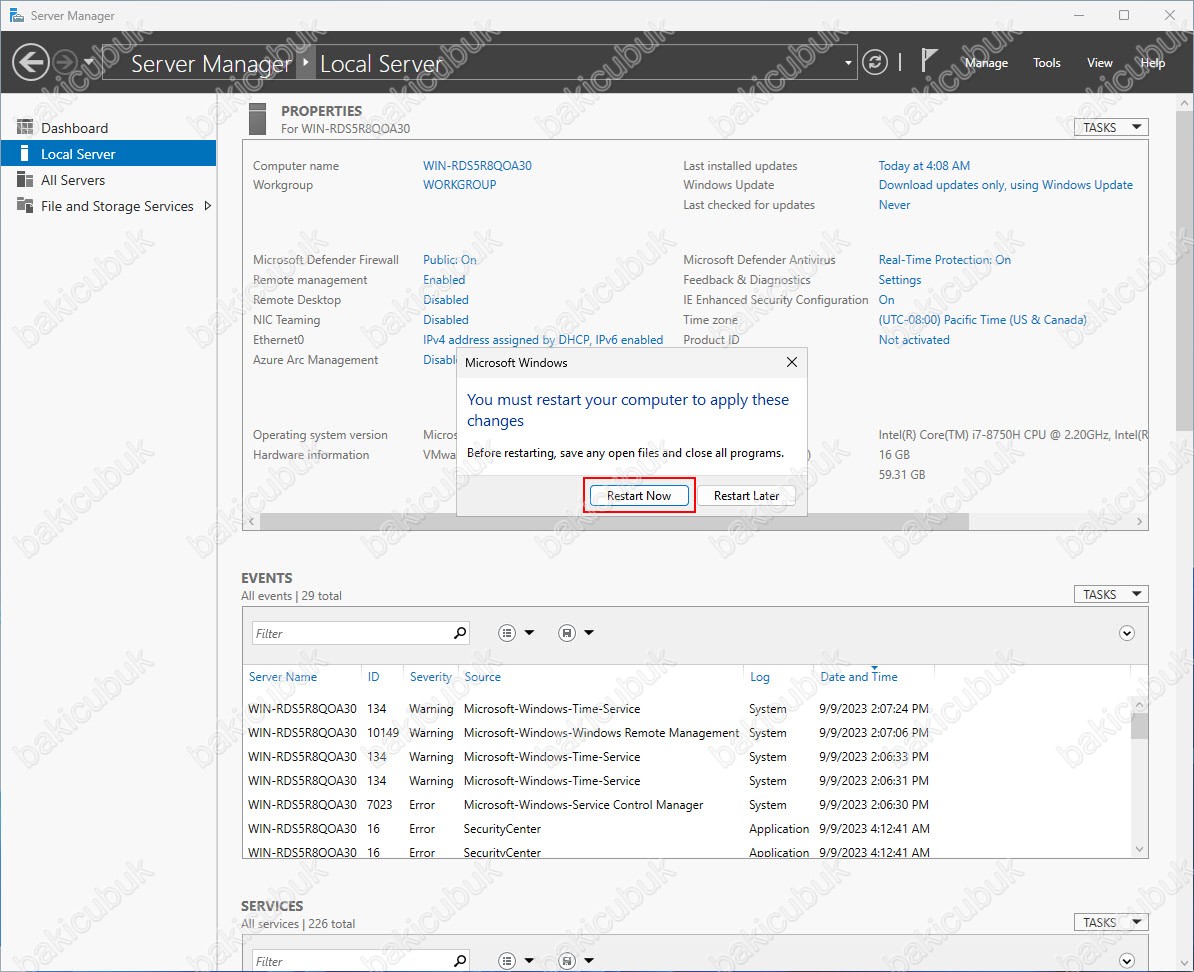The width and height of the screenshot is (1194, 972).
Task: Click the back navigation arrow
Action: (31, 62)
